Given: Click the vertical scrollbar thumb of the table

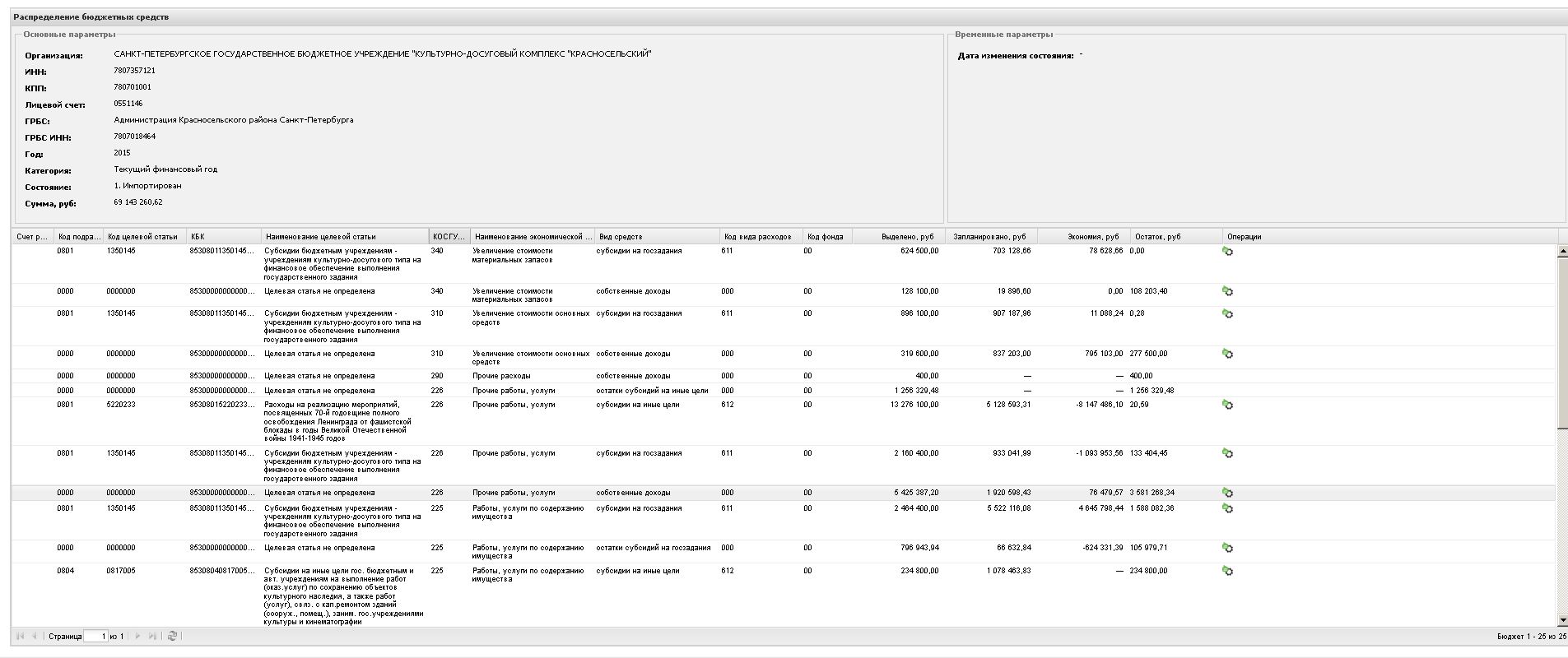Looking at the screenshot, I should pos(1562,342).
